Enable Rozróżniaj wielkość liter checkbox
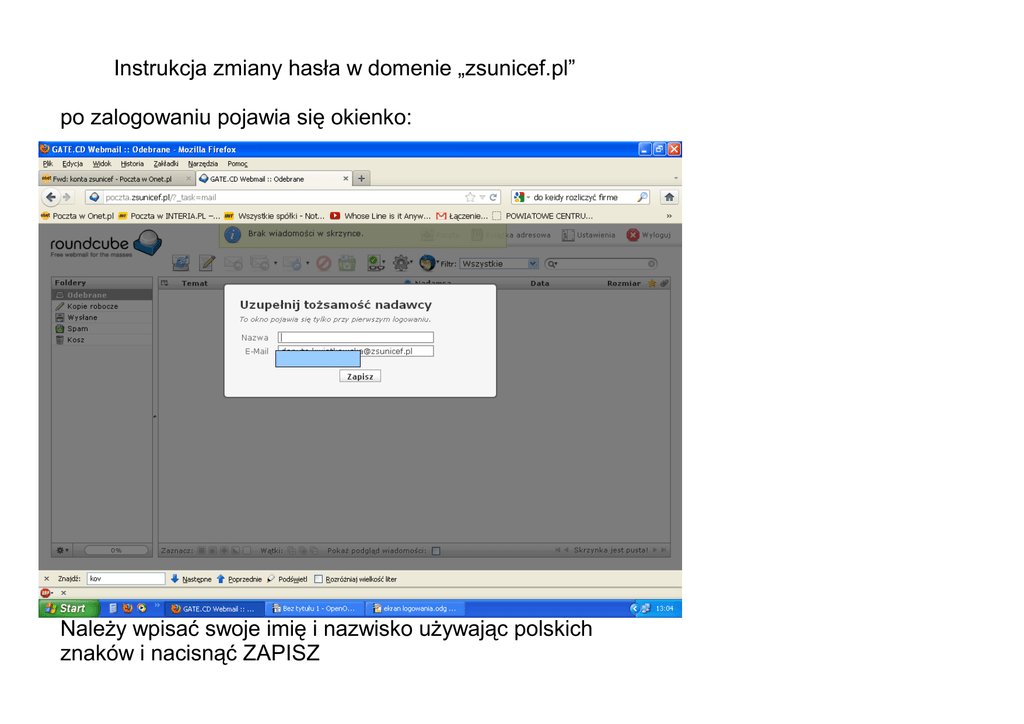Image resolution: width=1024 pixels, height=724 pixels. 318,579
